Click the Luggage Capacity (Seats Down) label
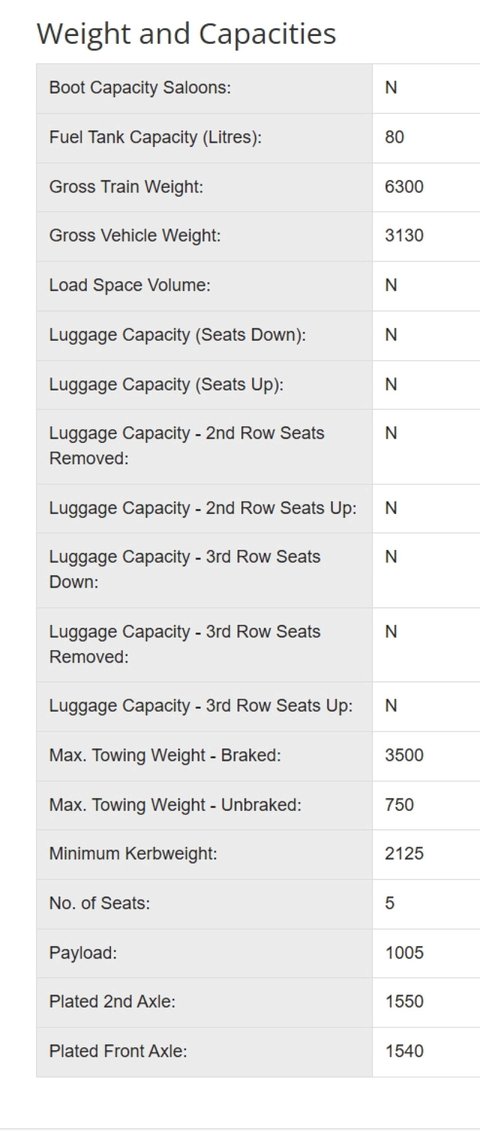 click(x=178, y=335)
